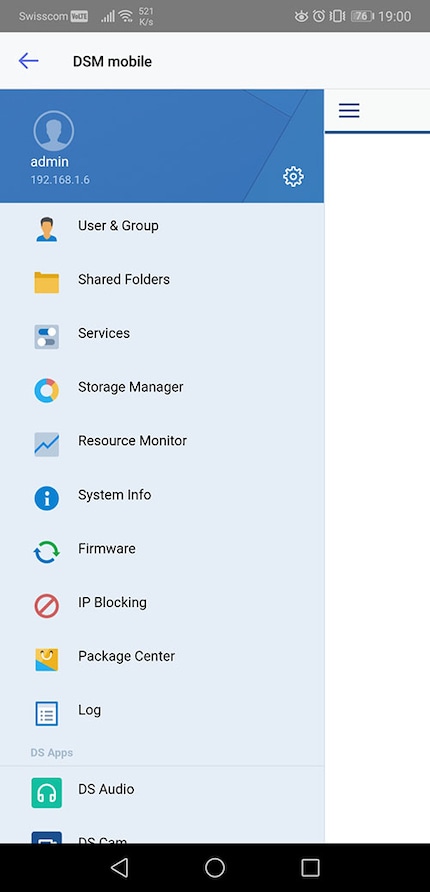
Task: Choose the Firmware menu entry text
Action: (107, 548)
